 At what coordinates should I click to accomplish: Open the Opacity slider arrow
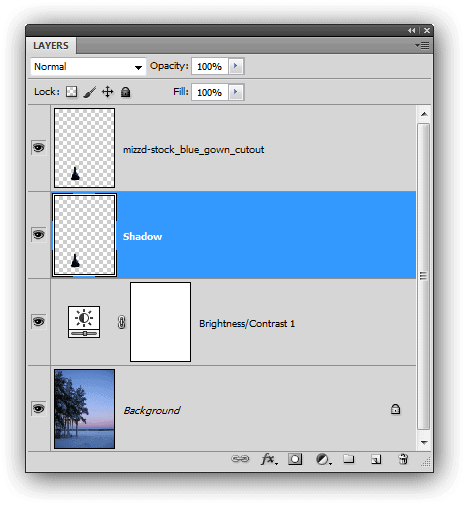click(236, 66)
